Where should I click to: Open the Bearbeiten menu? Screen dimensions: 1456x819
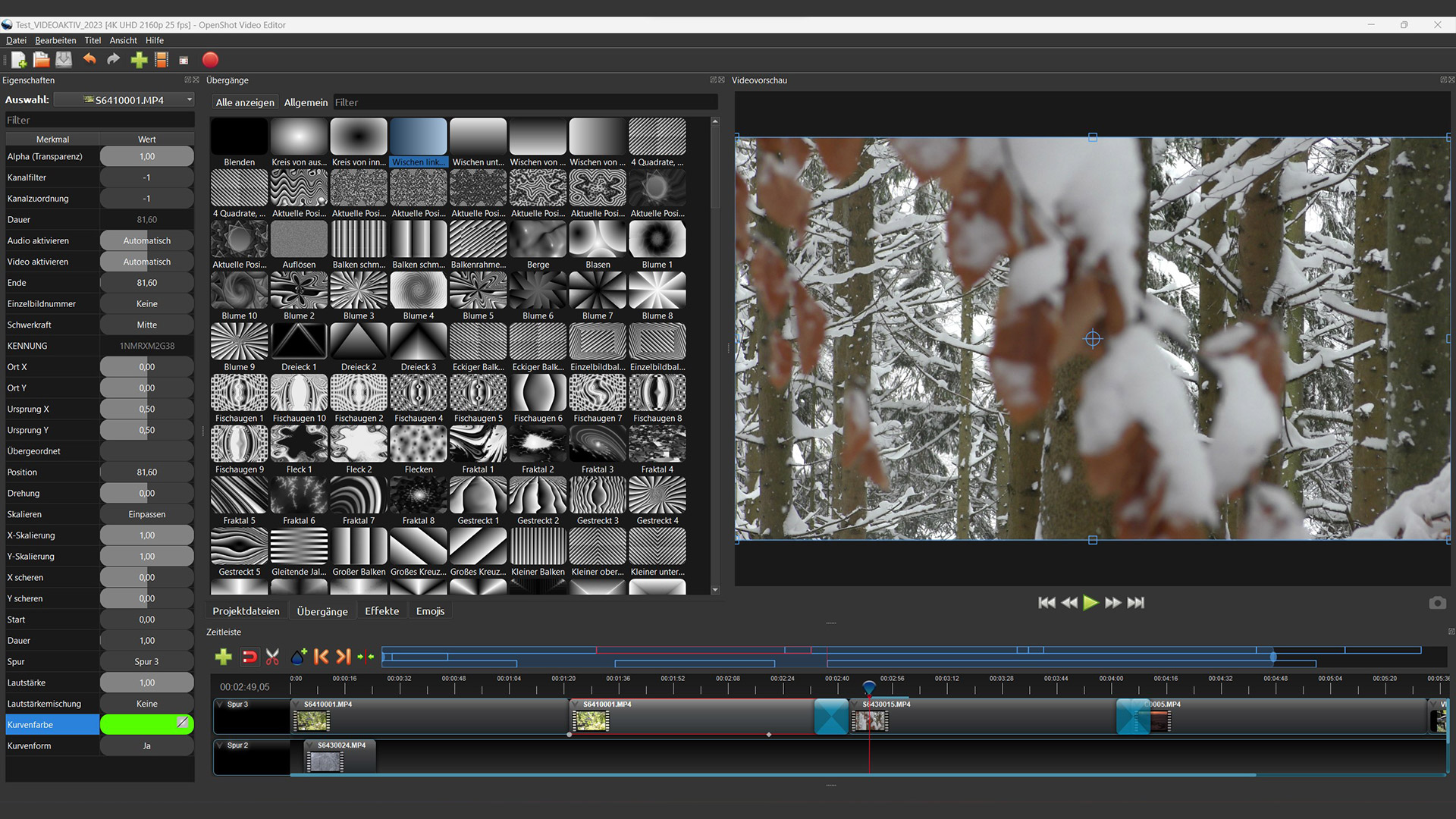pos(55,41)
